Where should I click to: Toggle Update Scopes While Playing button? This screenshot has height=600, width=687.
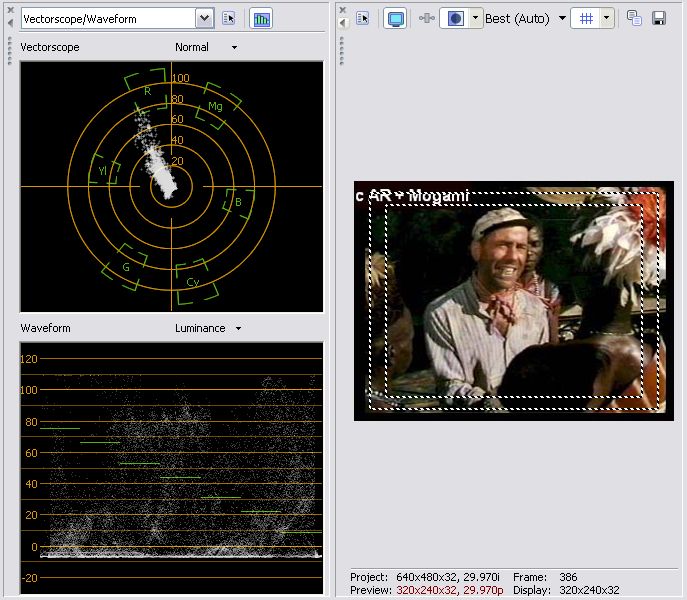point(261,19)
